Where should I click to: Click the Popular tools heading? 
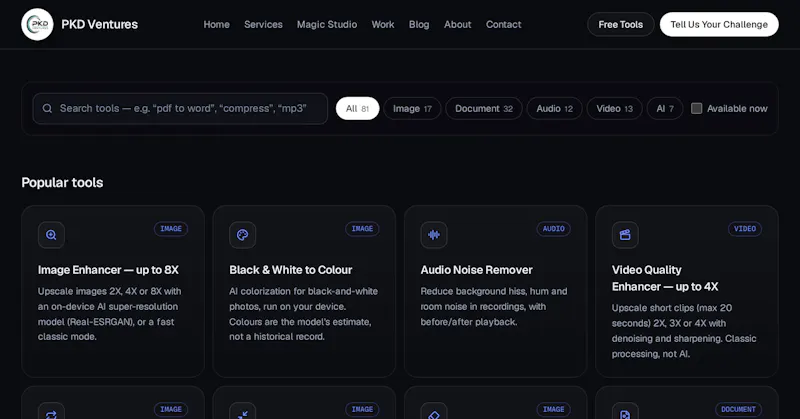(62, 183)
